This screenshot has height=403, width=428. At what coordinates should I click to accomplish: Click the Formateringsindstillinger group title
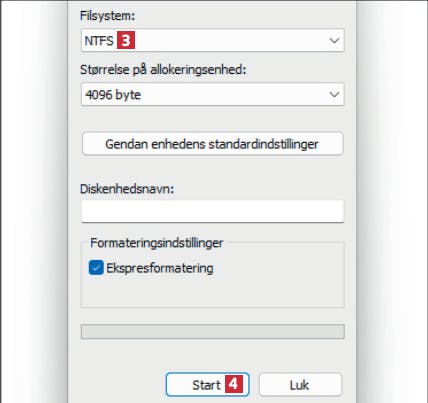pos(157,243)
